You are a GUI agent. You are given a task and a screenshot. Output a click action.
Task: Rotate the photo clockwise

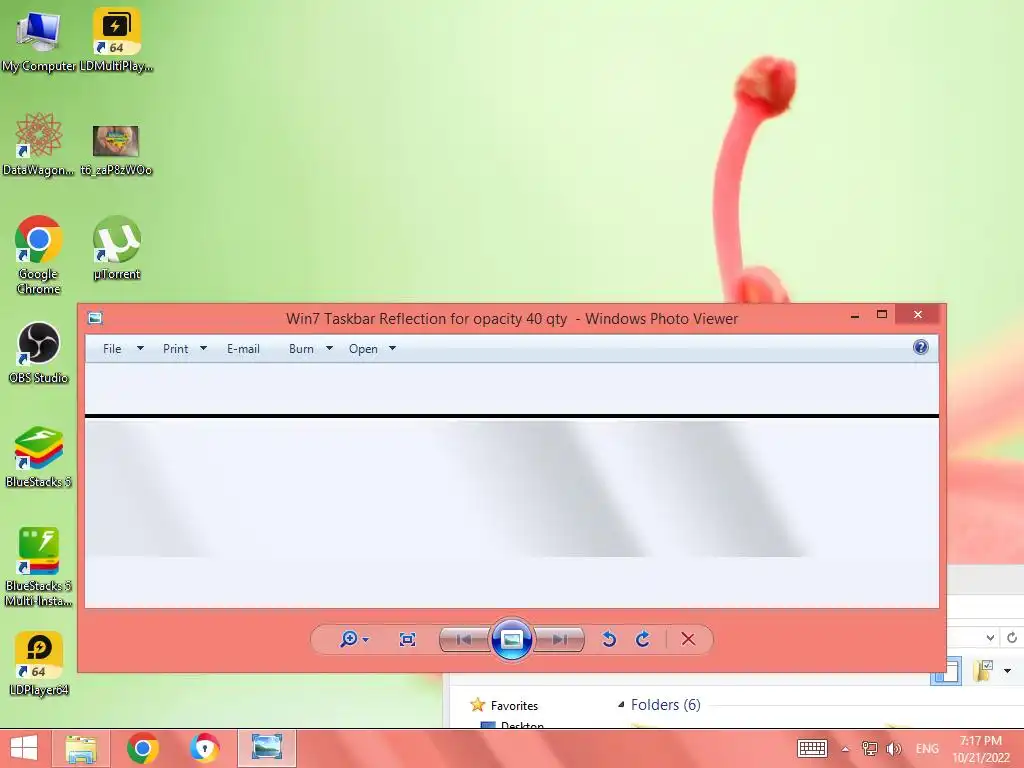[643, 639]
